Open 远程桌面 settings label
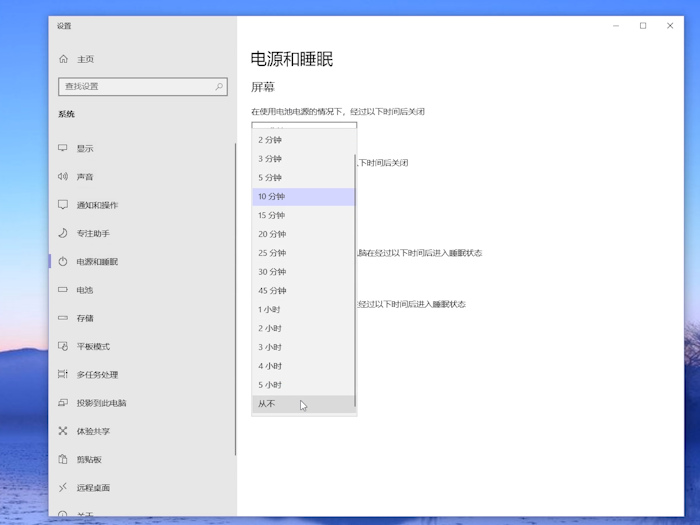700x525 pixels. coord(93,488)
